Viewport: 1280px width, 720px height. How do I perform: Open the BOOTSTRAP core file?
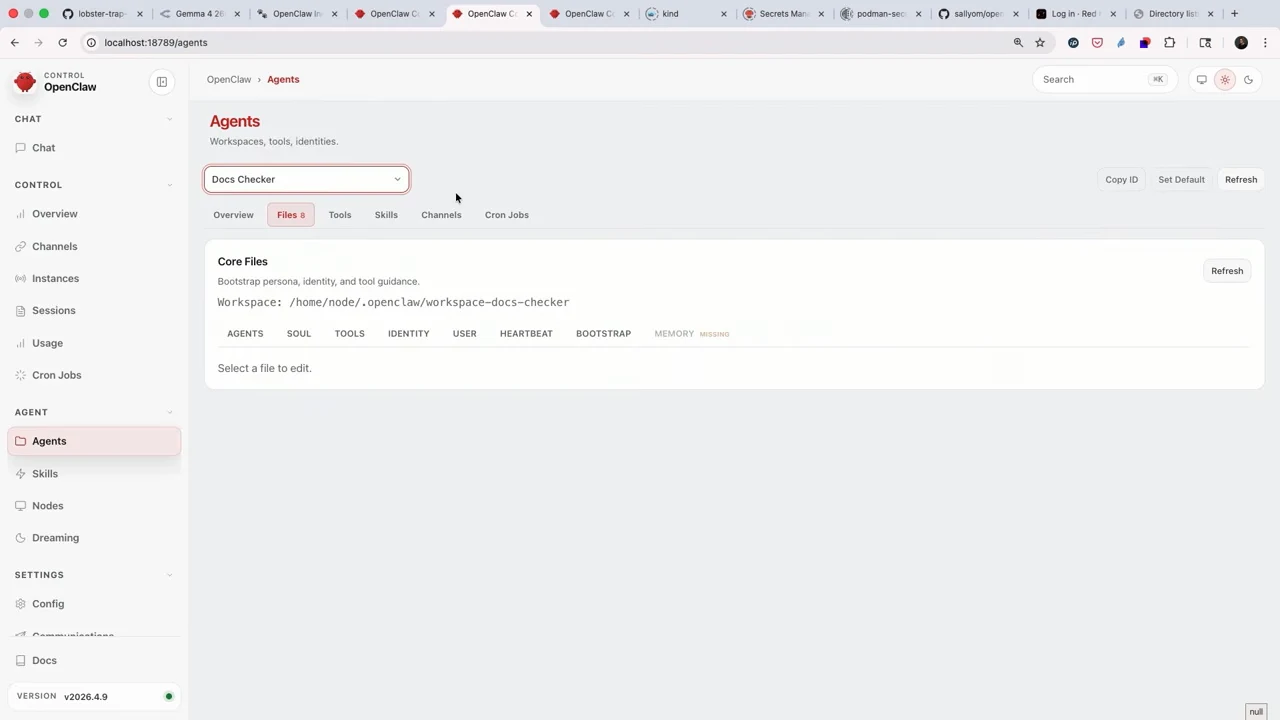click(603, 334)
